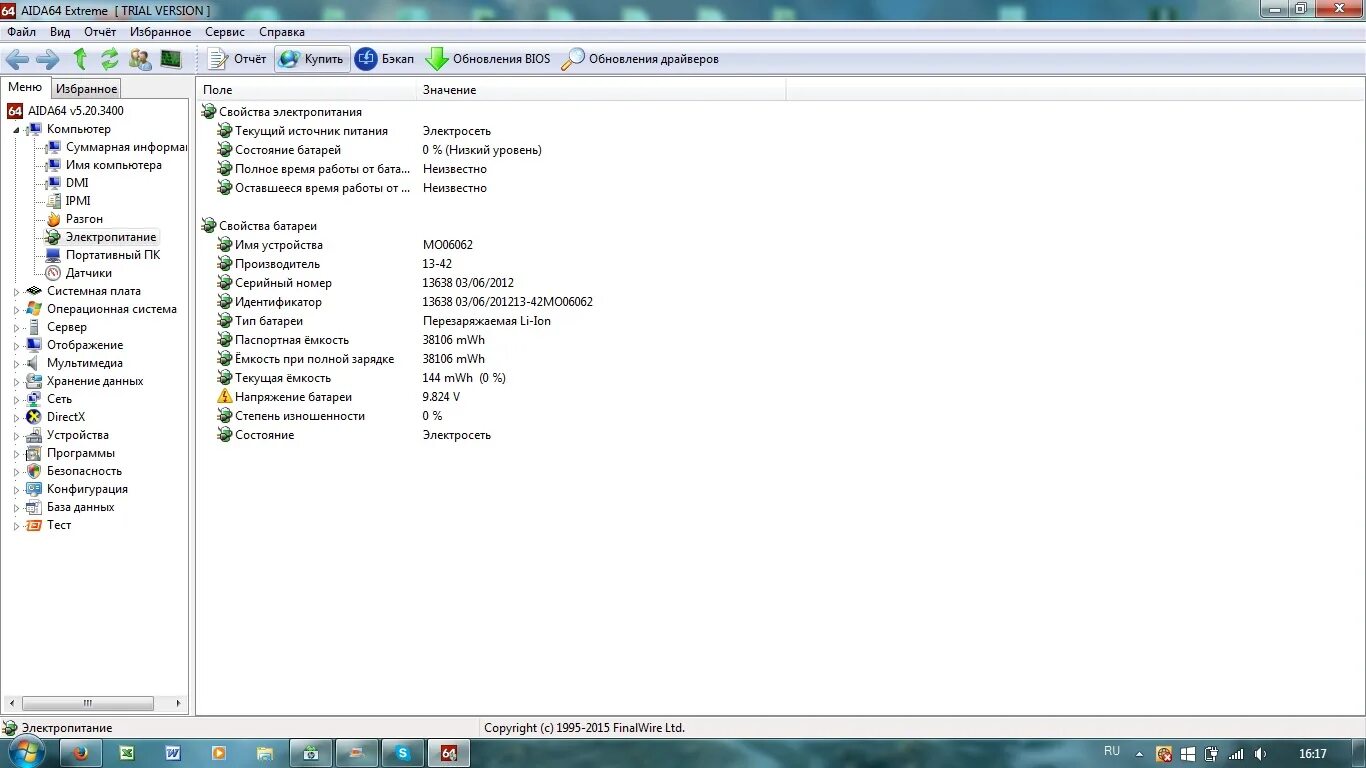The height and width of the screenshot is (768, 1366).
Task: Click the Безопасность shield icon
Action: (x=34, y=471)
